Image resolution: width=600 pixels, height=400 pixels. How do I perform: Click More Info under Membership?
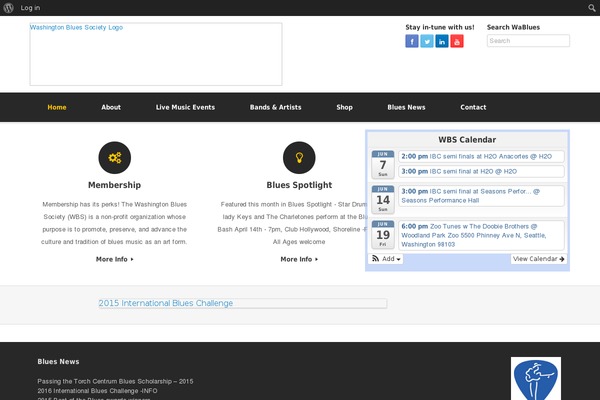[114, 259]
